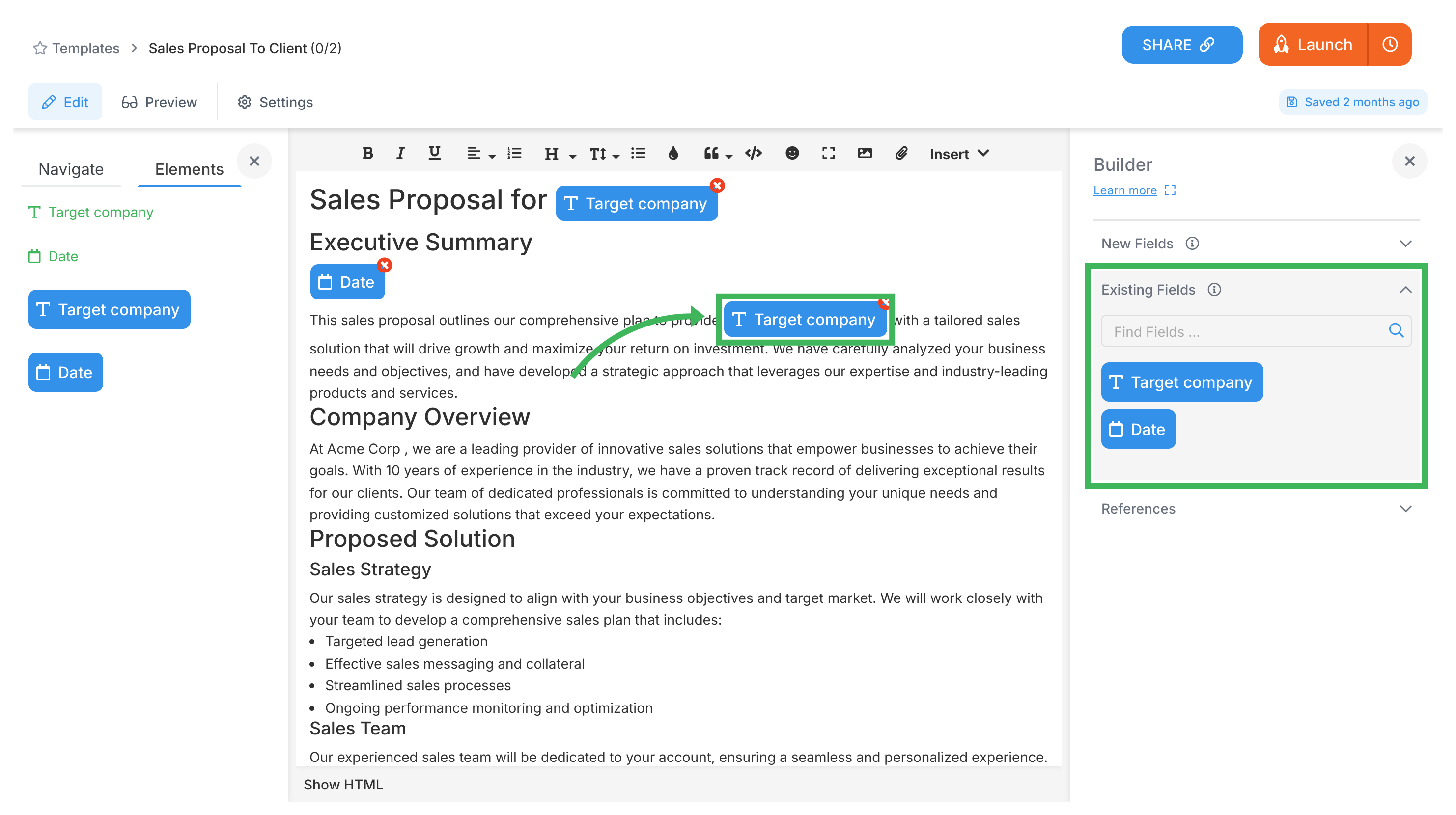Expand the References section

[1406, 508]
